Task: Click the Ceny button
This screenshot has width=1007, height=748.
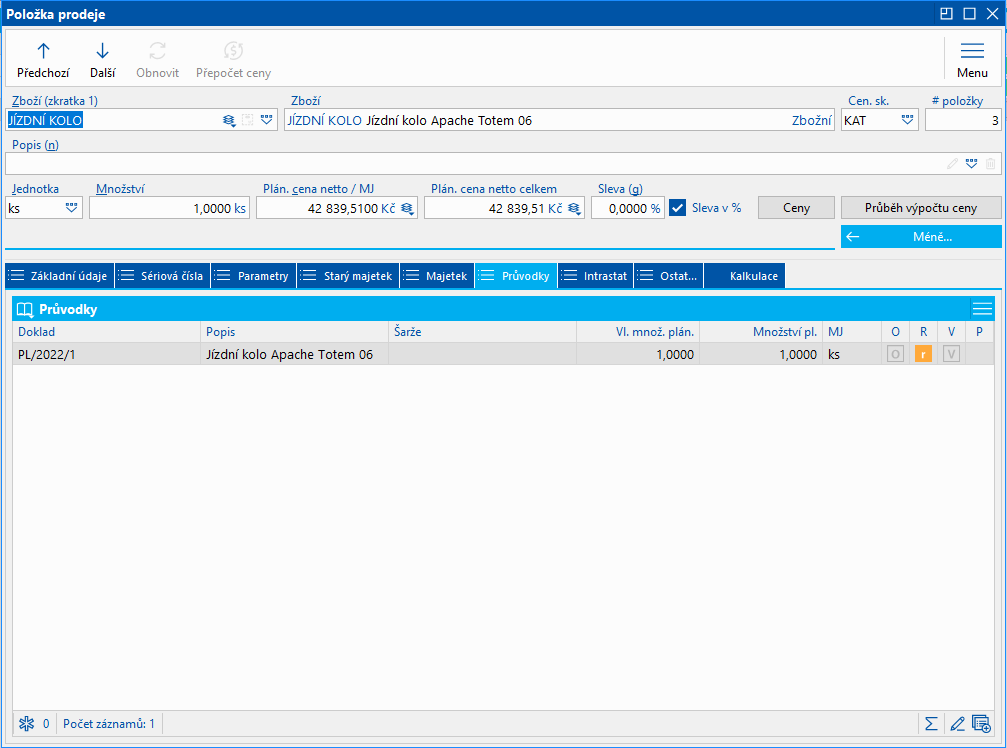Action: click(x=796, y=208)
